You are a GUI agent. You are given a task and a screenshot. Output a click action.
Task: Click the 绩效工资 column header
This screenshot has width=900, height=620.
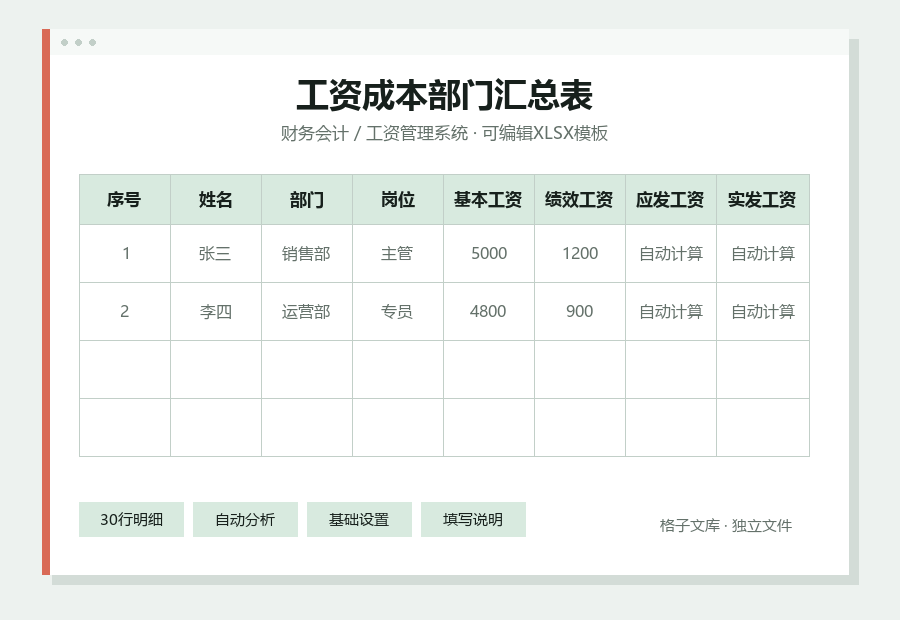(580, 200)
